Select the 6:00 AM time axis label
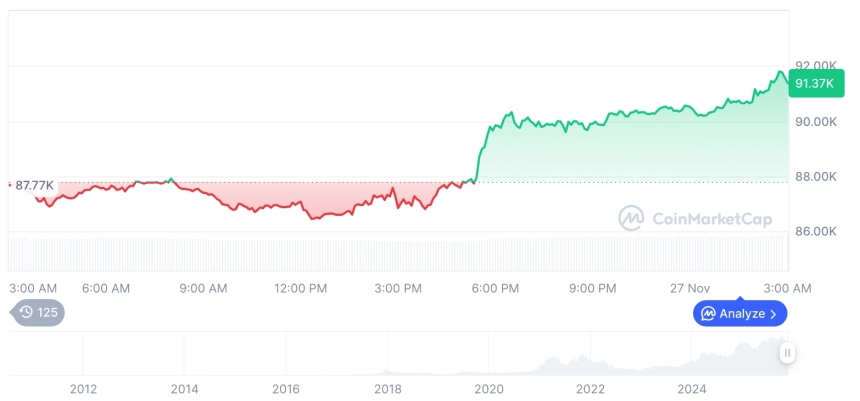The width and height of the screenshot is (860, 401). point(105,288)
